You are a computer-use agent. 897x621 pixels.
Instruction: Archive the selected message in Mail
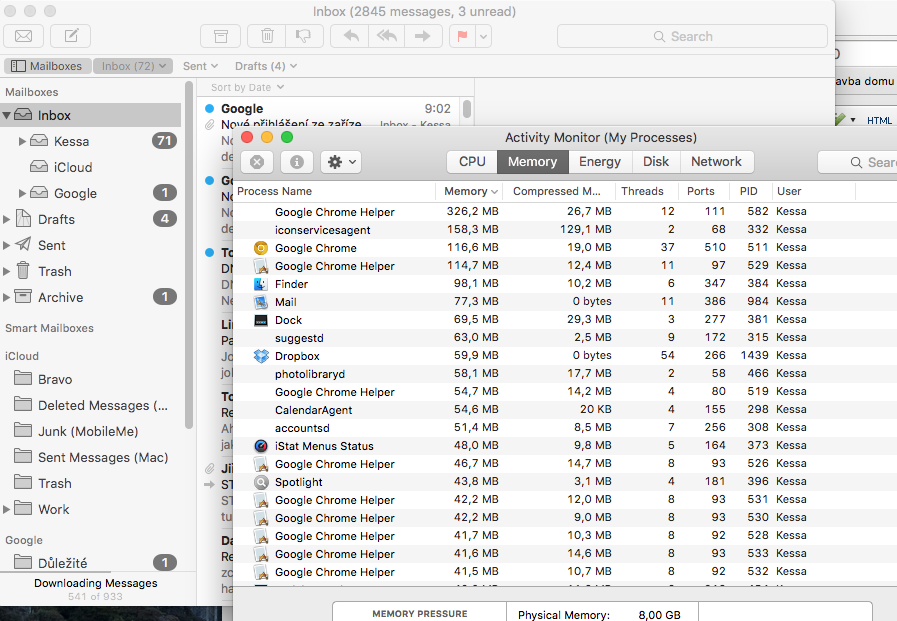[220, 36]
